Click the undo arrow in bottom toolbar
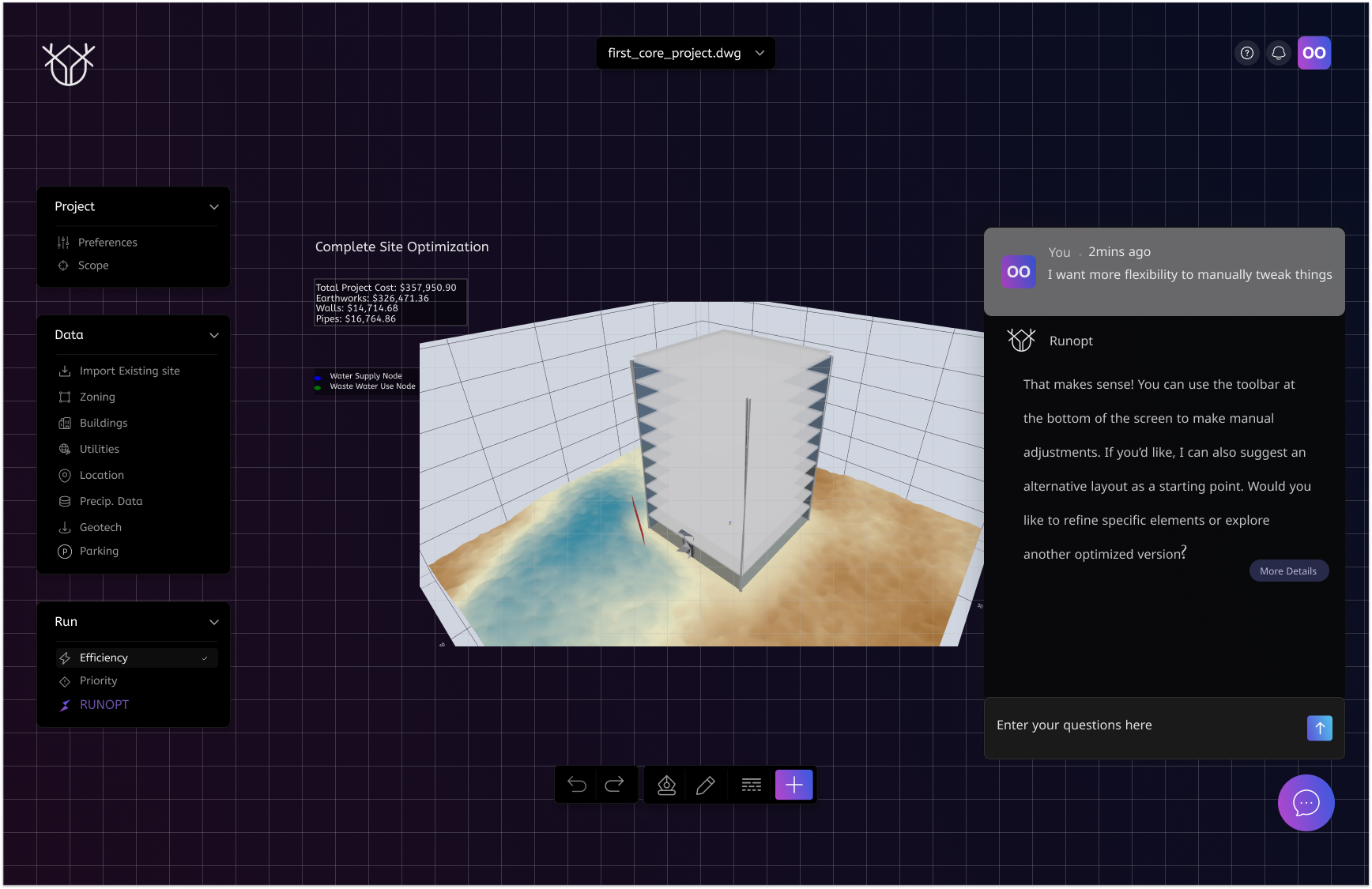 coord(577,785)
